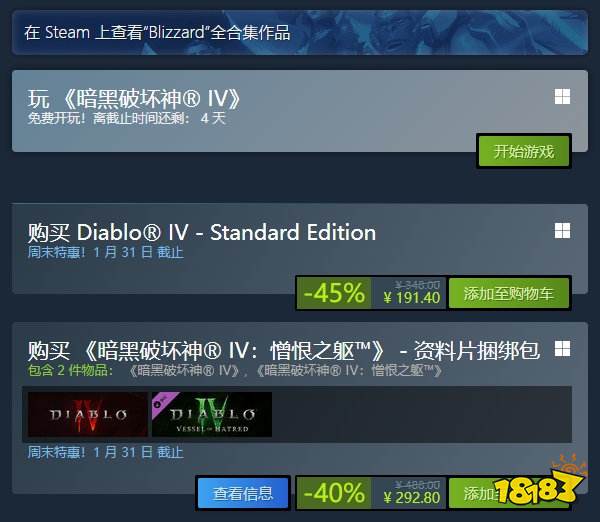600x522 pixels.
Task: Click the green 开始游戏 play button
Action: point(523,151)
